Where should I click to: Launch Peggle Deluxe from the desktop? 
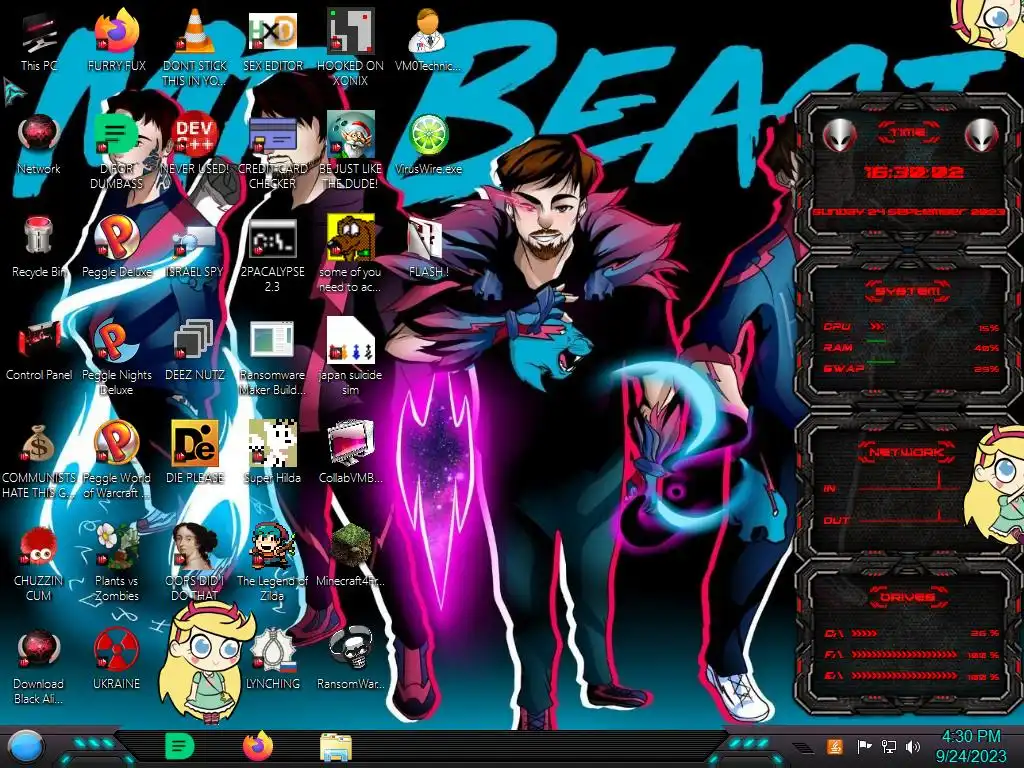pyautogui.click(x=116, y=247)
